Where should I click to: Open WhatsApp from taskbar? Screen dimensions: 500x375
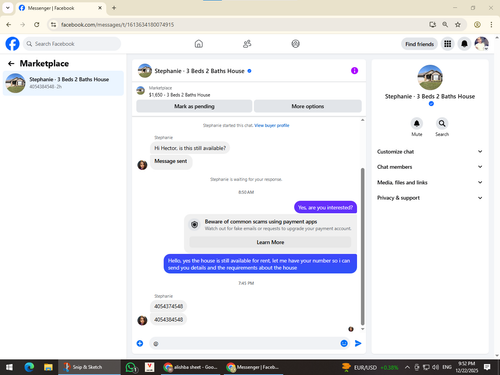(131, 367)
